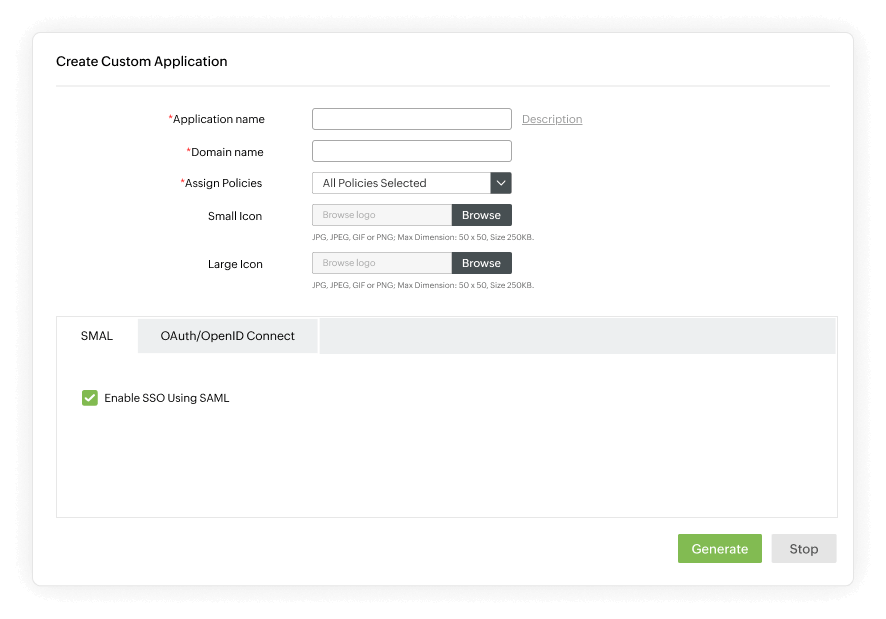Click the Generate button
The image size is (886, 619).
[720, 548]
